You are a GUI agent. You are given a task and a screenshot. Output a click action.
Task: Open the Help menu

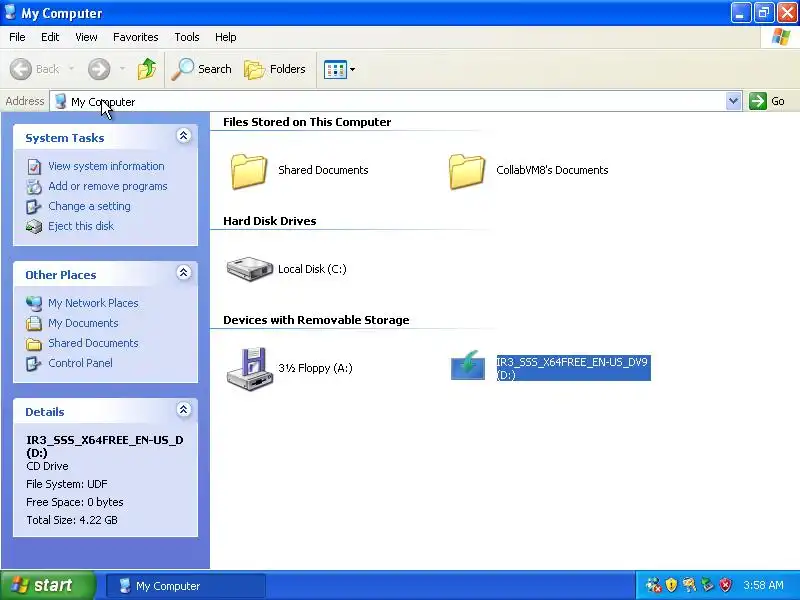(x=226, y=37)
